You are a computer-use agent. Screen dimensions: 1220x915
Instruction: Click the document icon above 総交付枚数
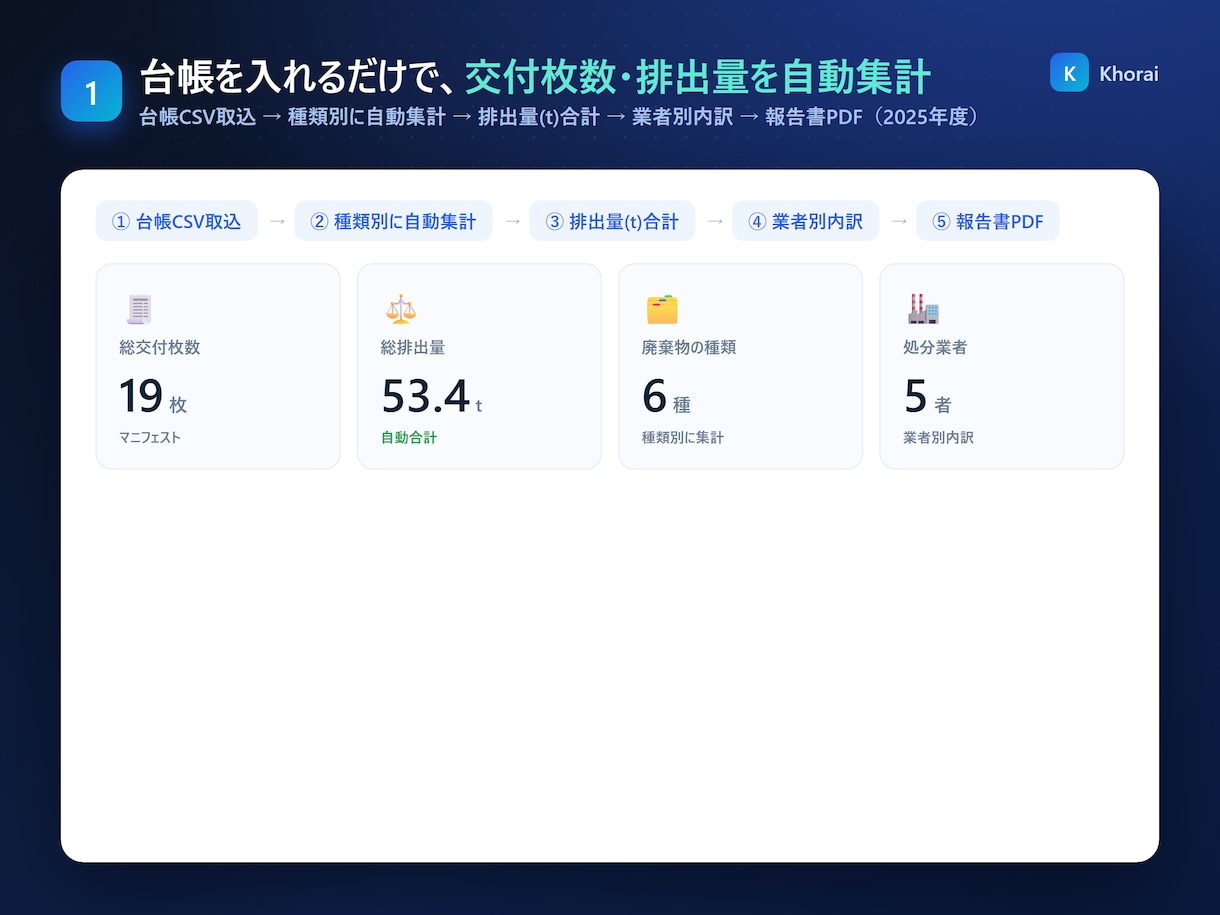[138, 309]
